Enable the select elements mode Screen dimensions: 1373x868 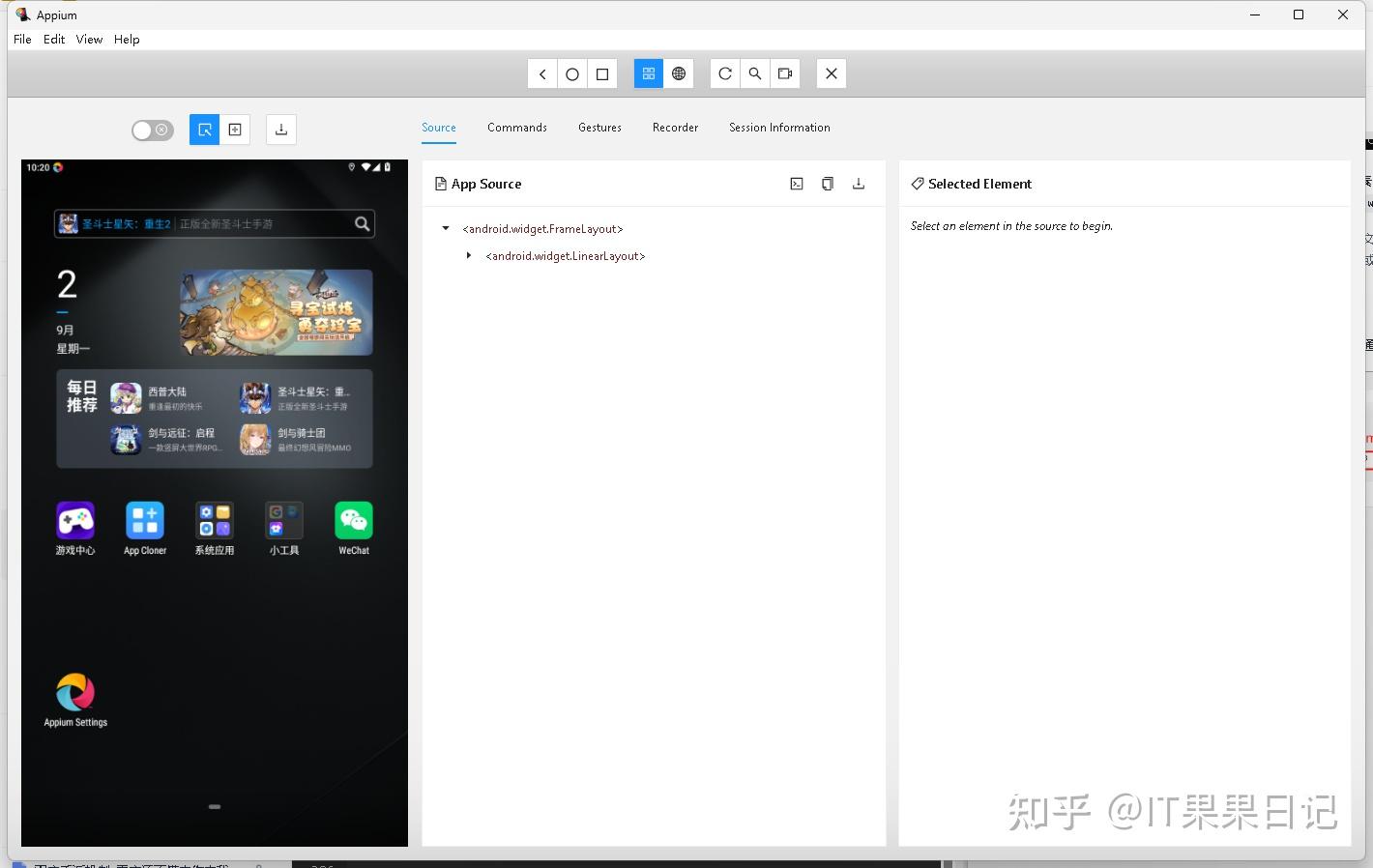203,129
